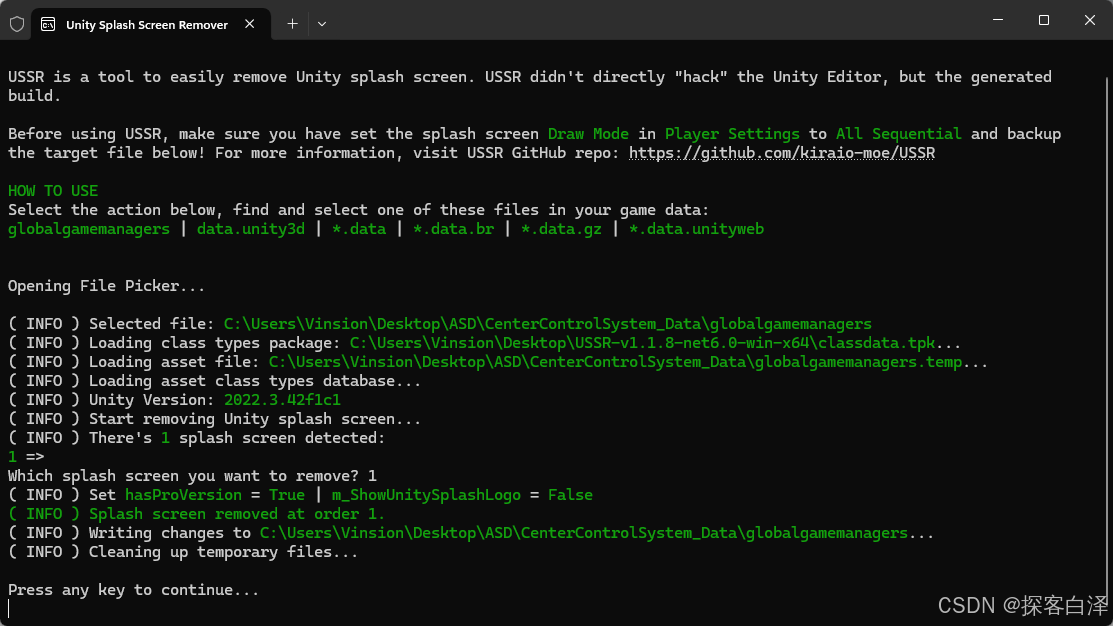Click the Writing changes to path line
1113x626 pixels.
point(471,533)
